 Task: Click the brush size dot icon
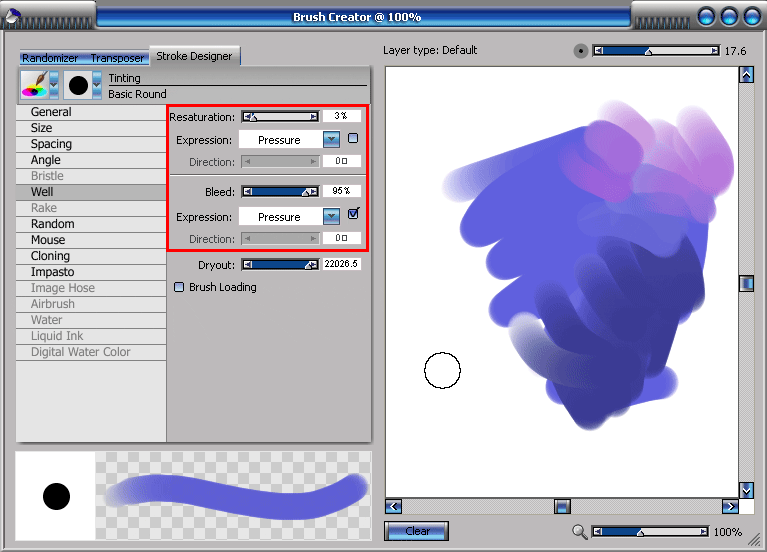point(581,50)
